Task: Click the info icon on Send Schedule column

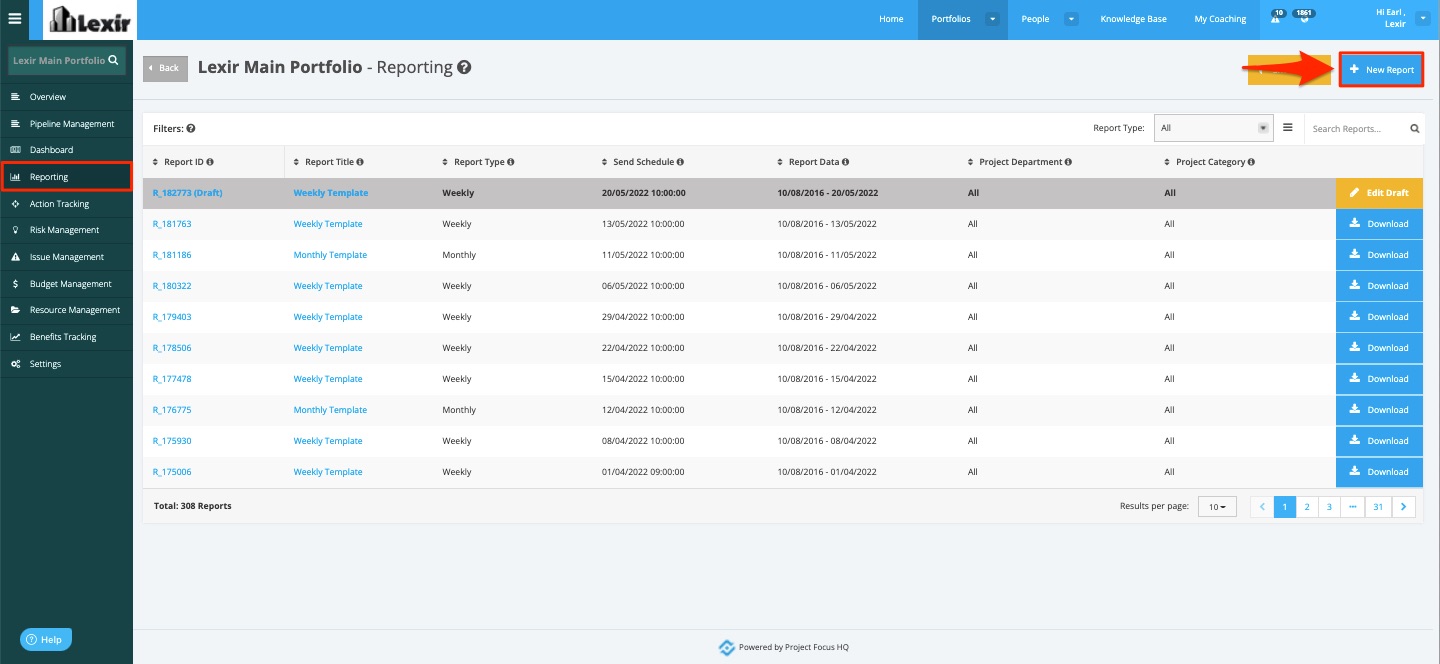Action: 680,162
